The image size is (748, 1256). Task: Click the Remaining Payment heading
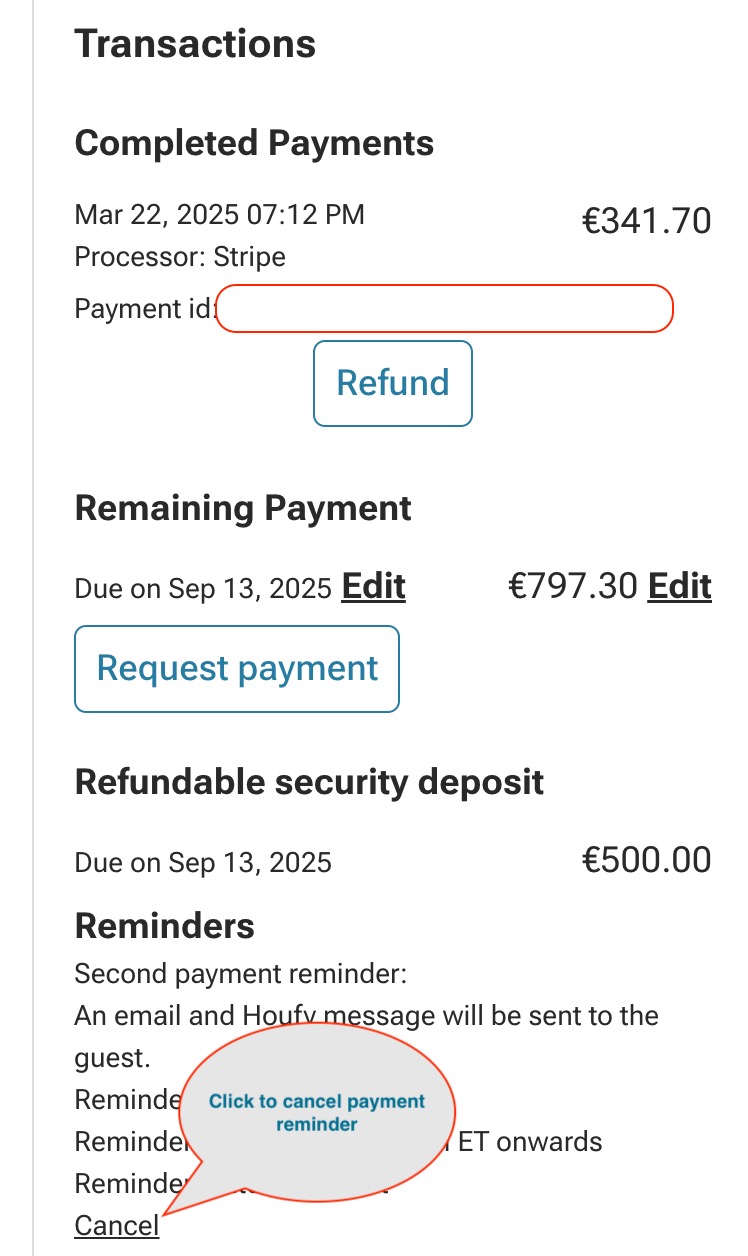click(x=243, y=508)
